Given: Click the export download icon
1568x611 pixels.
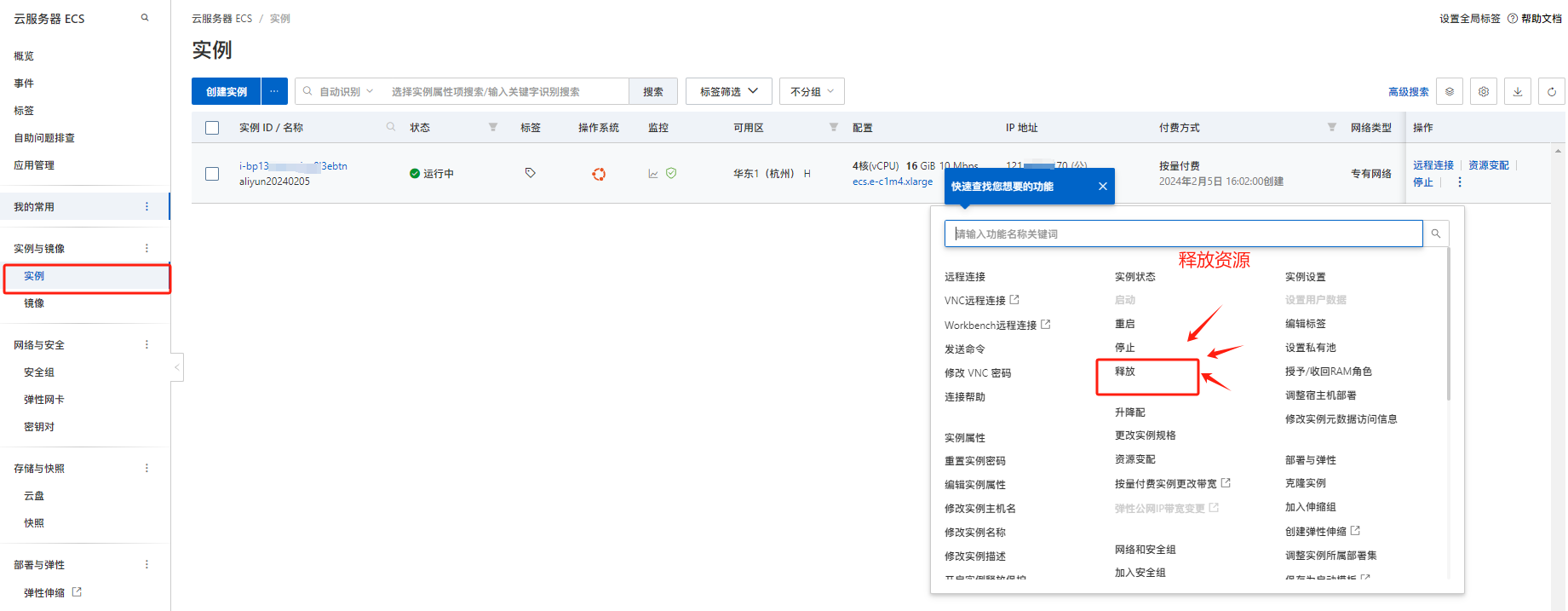Looking at the screenshot, I should 1518,91.
